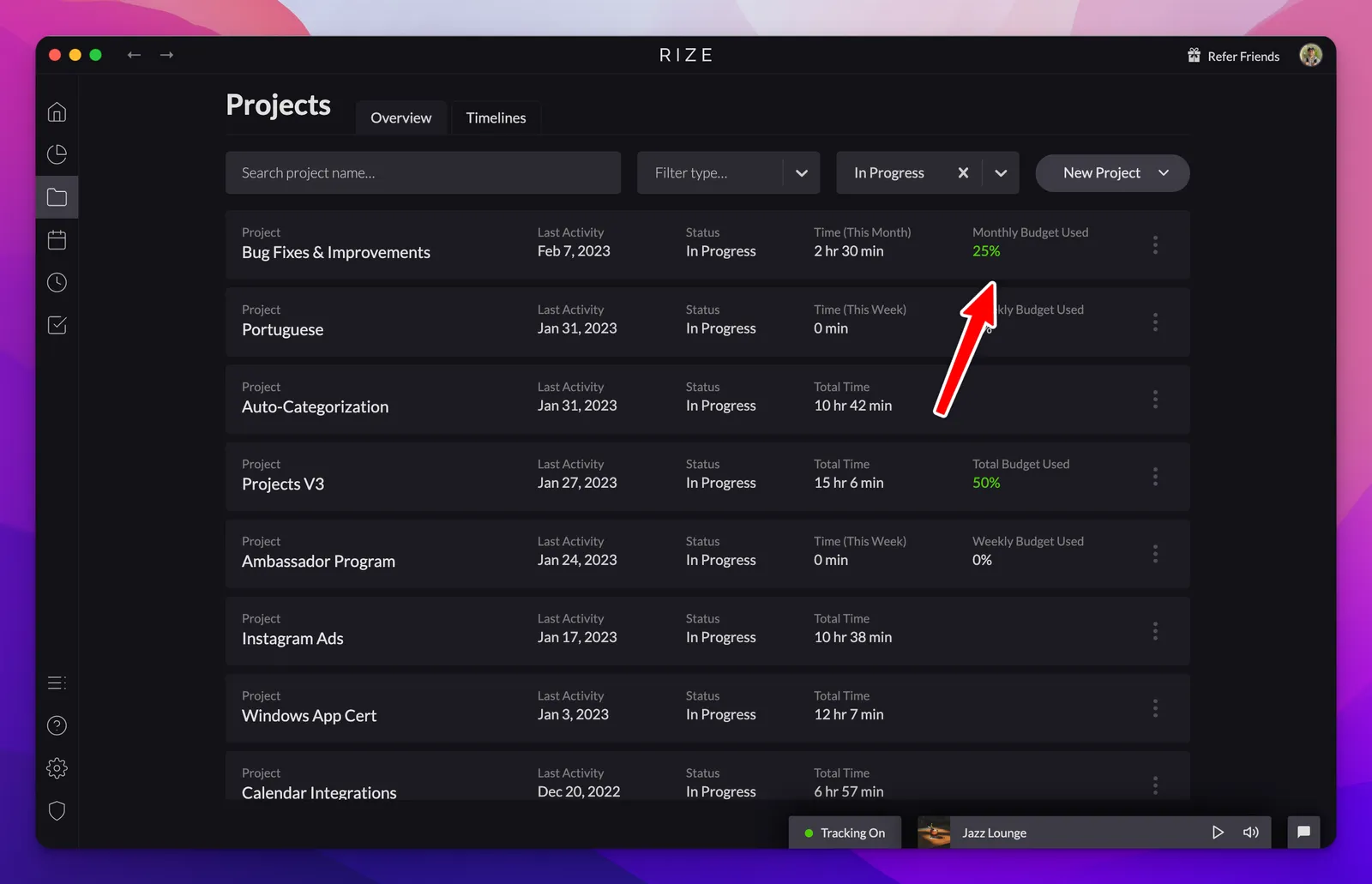Open the help question mark icon
The width and height of the screenshot is (1372, 884).
pos(57,725)
